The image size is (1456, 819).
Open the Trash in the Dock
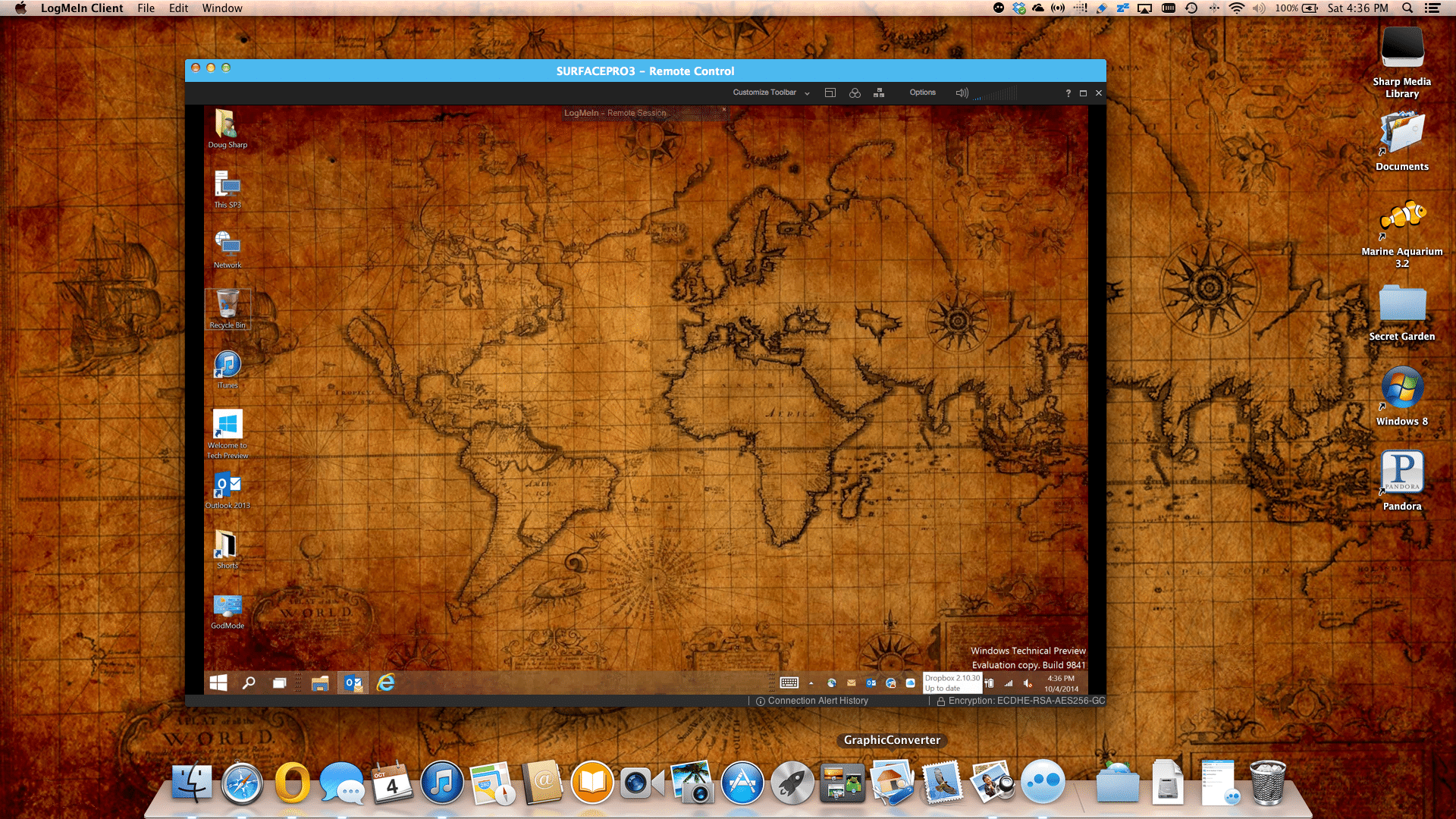(1267, 783)
